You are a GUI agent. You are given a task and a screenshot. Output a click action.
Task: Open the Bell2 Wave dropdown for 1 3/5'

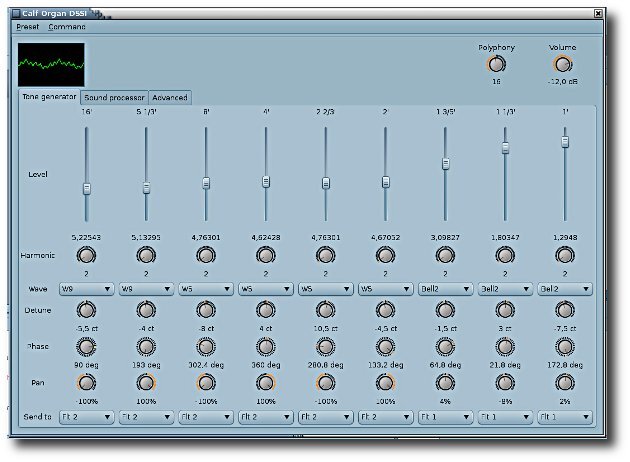coord(445,289)
